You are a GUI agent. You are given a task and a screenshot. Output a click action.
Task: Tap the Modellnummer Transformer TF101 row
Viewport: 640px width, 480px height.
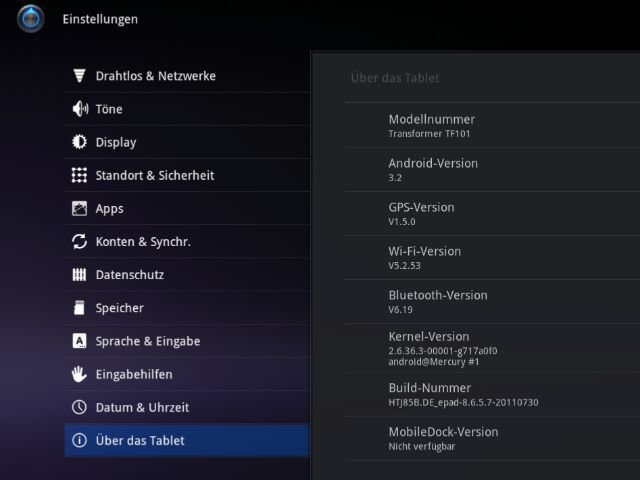(x=492, y=125)
